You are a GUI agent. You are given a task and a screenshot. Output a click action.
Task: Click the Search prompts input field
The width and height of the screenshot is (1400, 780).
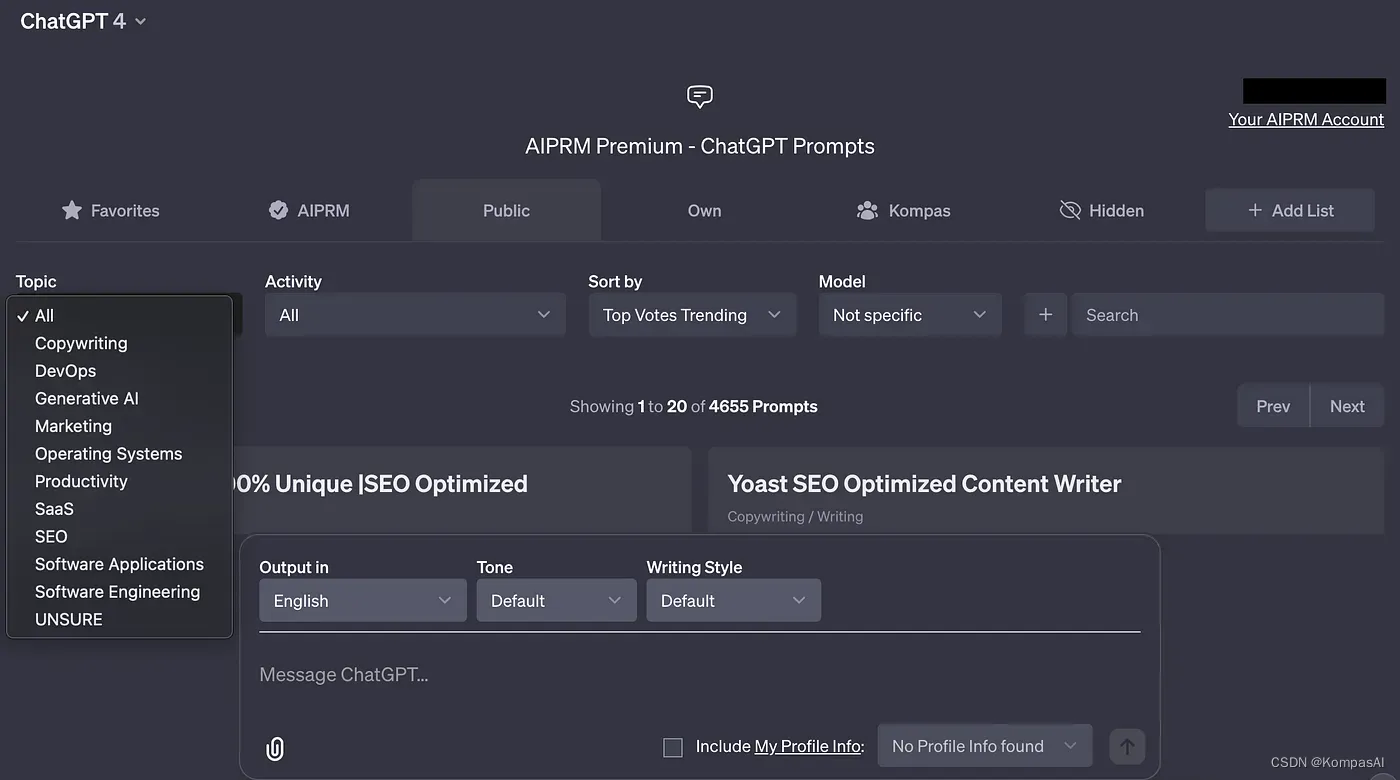click(1228, 315)
